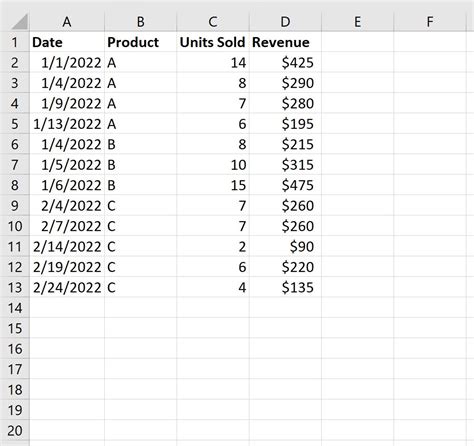Screen dimensions: 474x446
Task: Select cell with date 1/13/2022
Action: 67,124
